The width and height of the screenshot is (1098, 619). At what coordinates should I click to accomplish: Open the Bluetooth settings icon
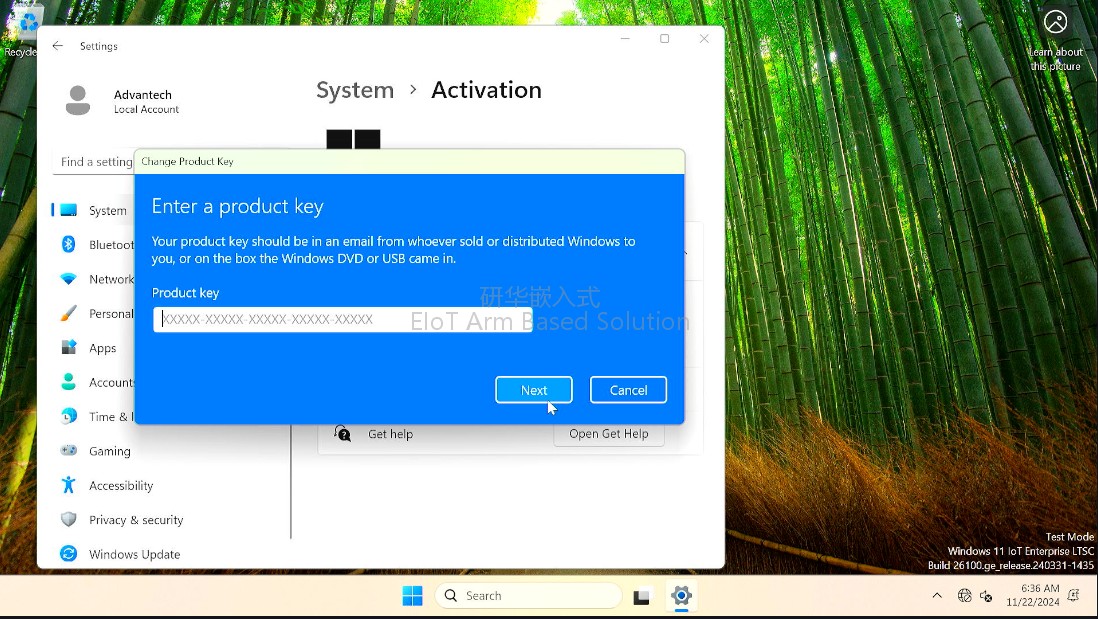click(x=69, y=244)
